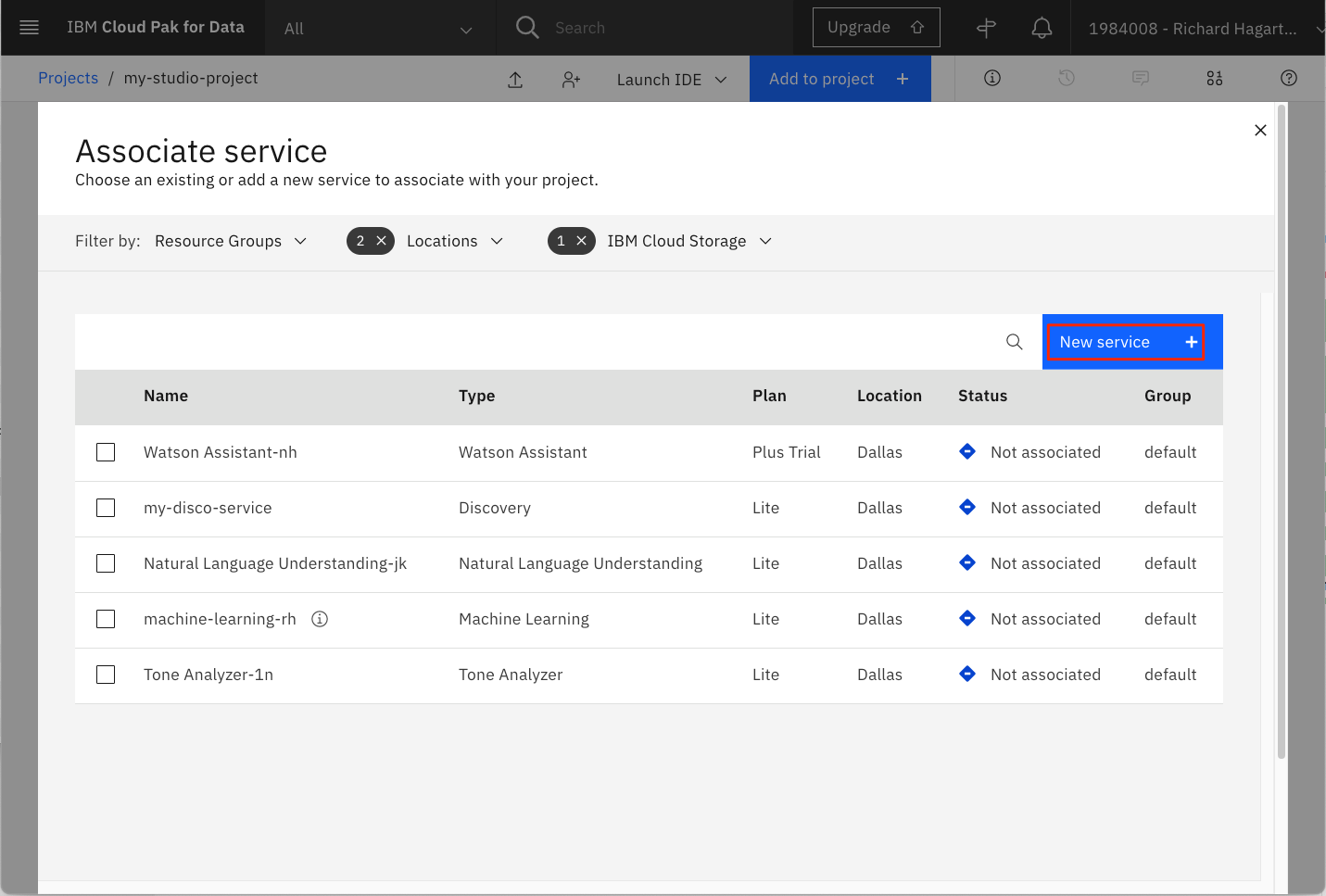This screenshot has width=1326, height=896.
Task: Expand the Locations filter dropdown
Action: point(455,241)
